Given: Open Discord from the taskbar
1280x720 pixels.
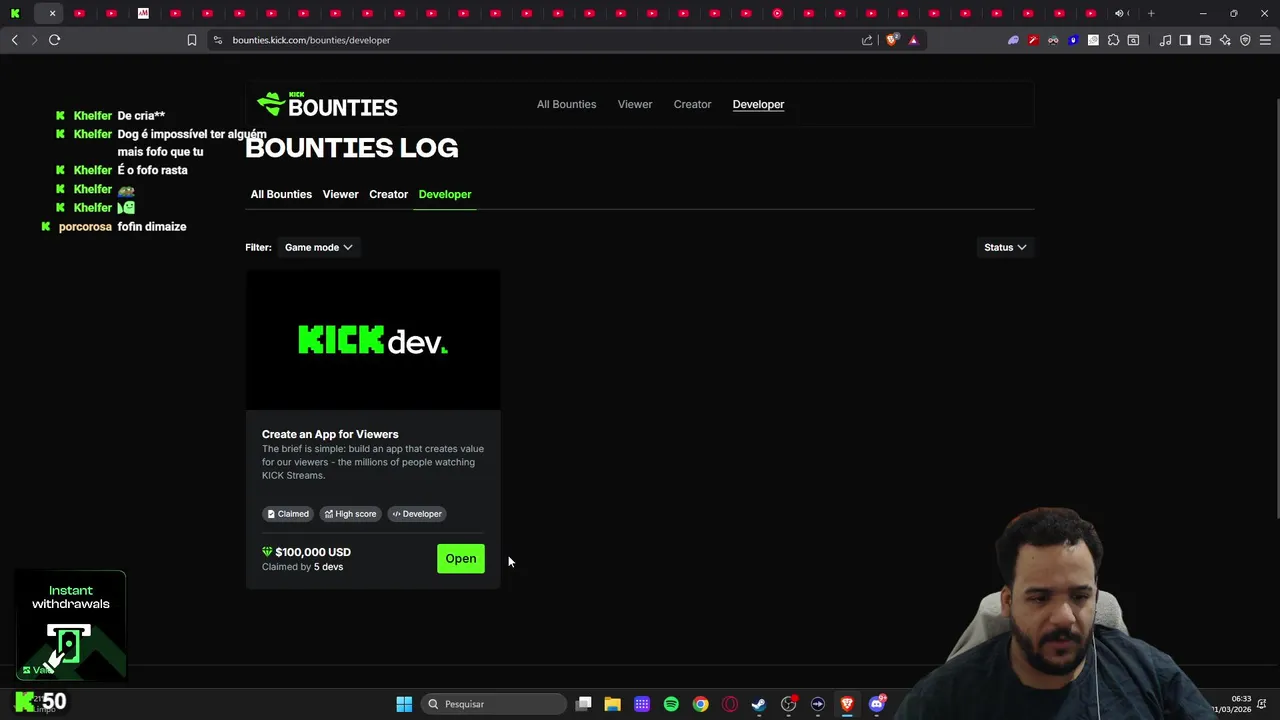Looking at the screenshot, I should click(877, 704).
